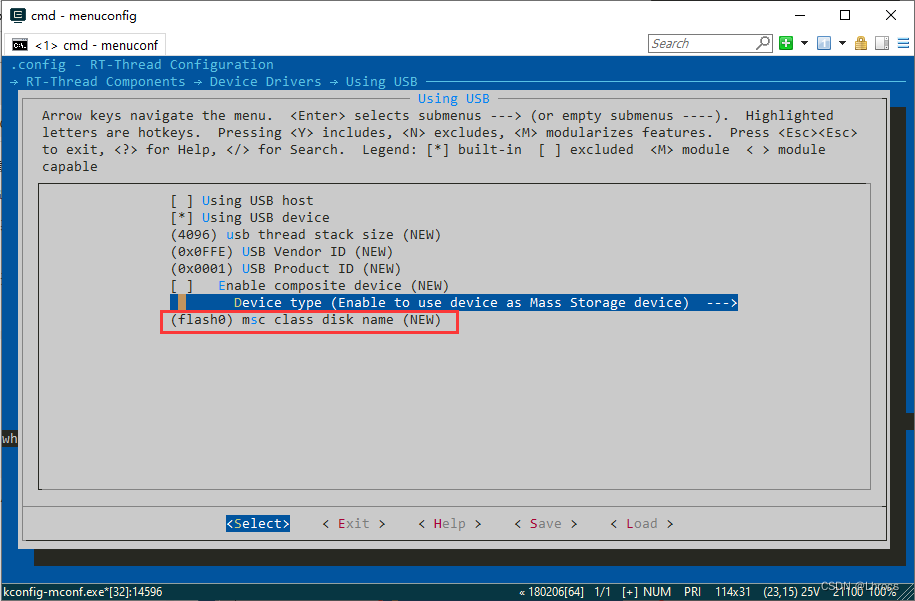Select the 'USB Vendor ID' entry
The width and height of the screenshot is (915, 601).
(282, 251)
